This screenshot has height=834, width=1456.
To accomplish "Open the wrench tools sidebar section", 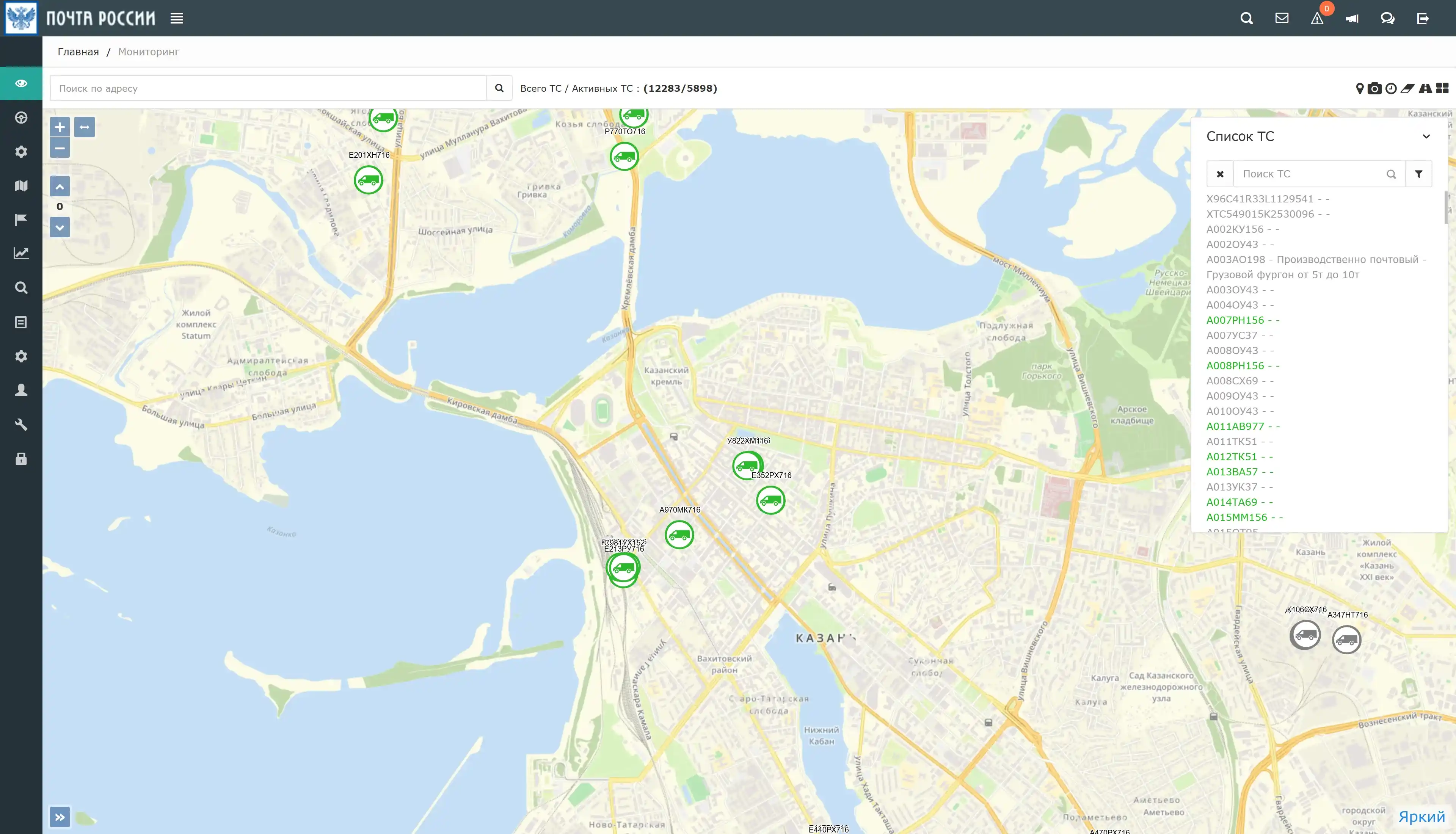I will (x=21, y=425).
